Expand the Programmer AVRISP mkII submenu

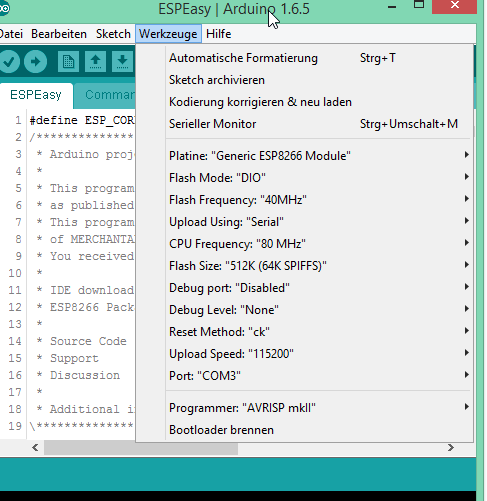pyautogui.click(x=304, y=408)
